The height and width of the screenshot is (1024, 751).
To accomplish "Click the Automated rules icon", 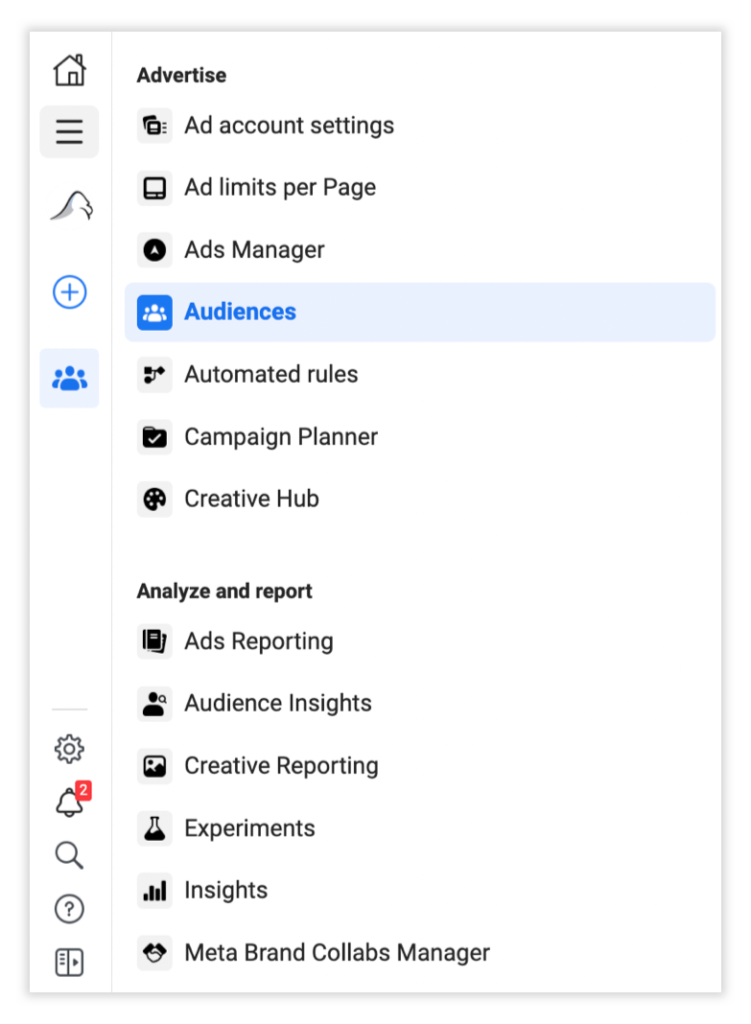I will click(x=155, y=375).
